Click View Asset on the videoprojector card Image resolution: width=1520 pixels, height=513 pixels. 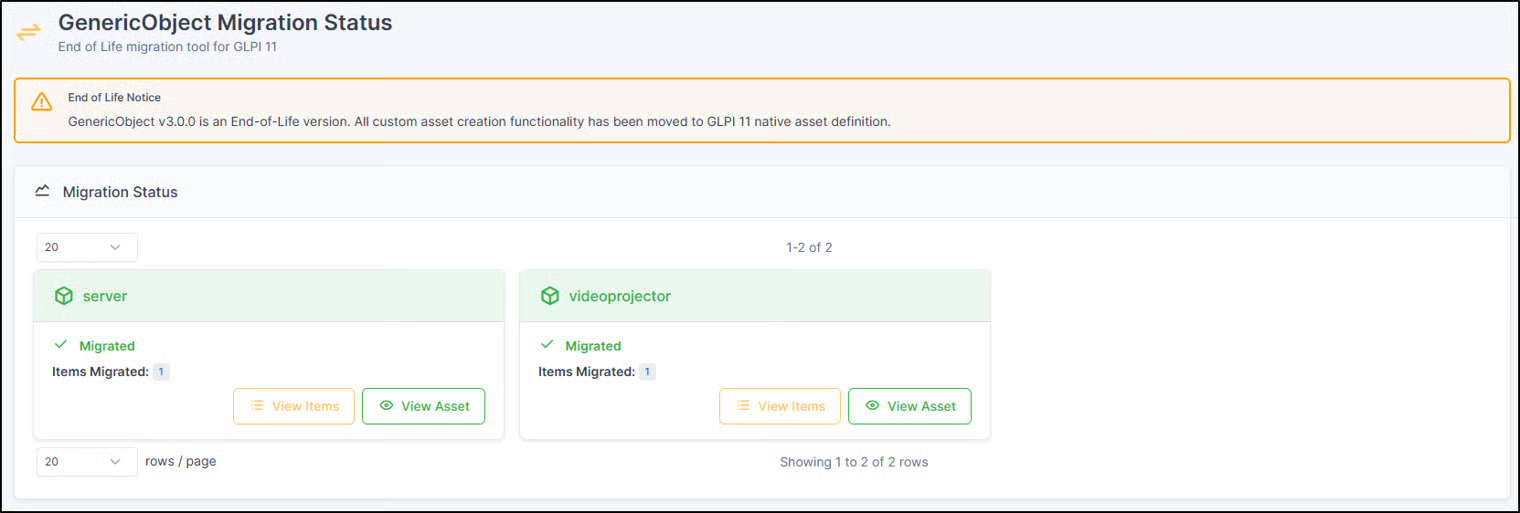point(909,406)
